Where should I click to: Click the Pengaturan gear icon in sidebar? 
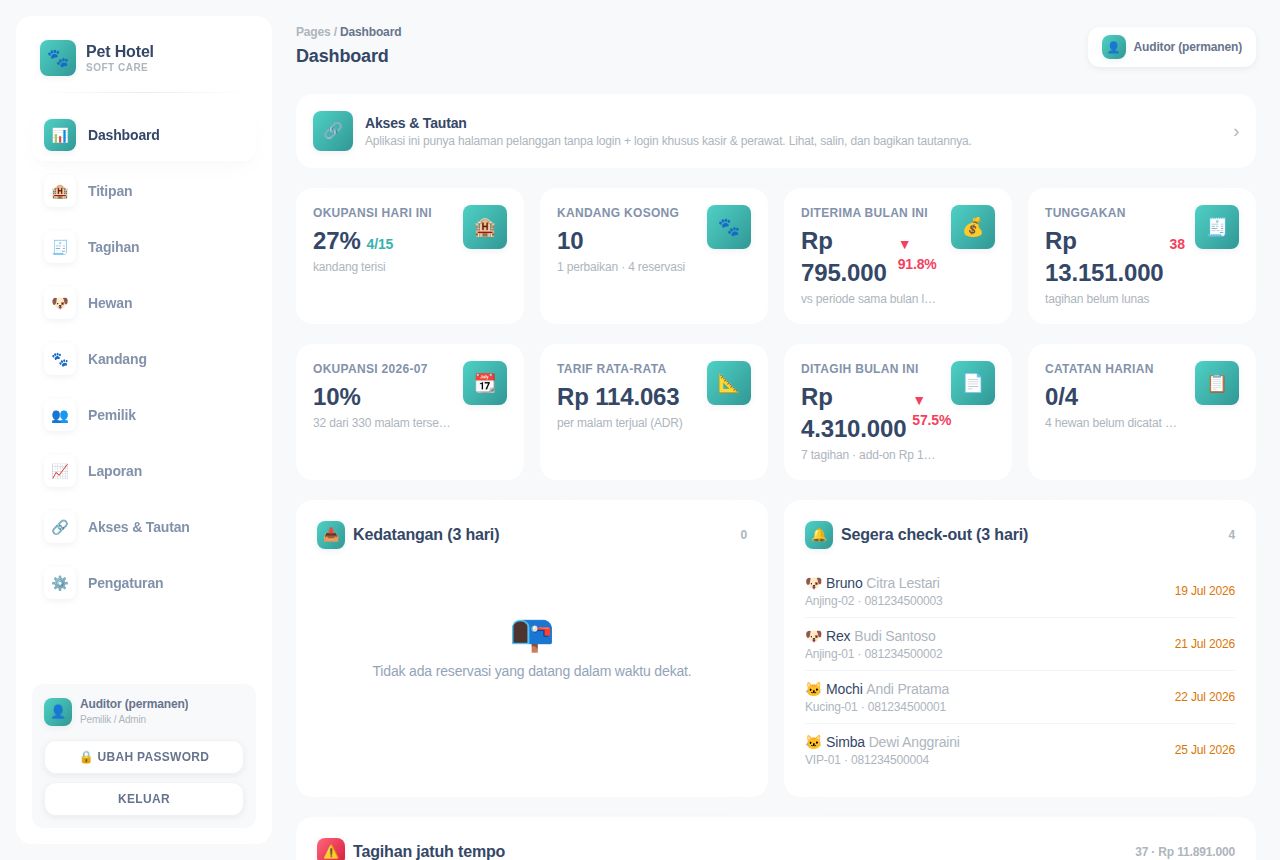pos(60,583)
